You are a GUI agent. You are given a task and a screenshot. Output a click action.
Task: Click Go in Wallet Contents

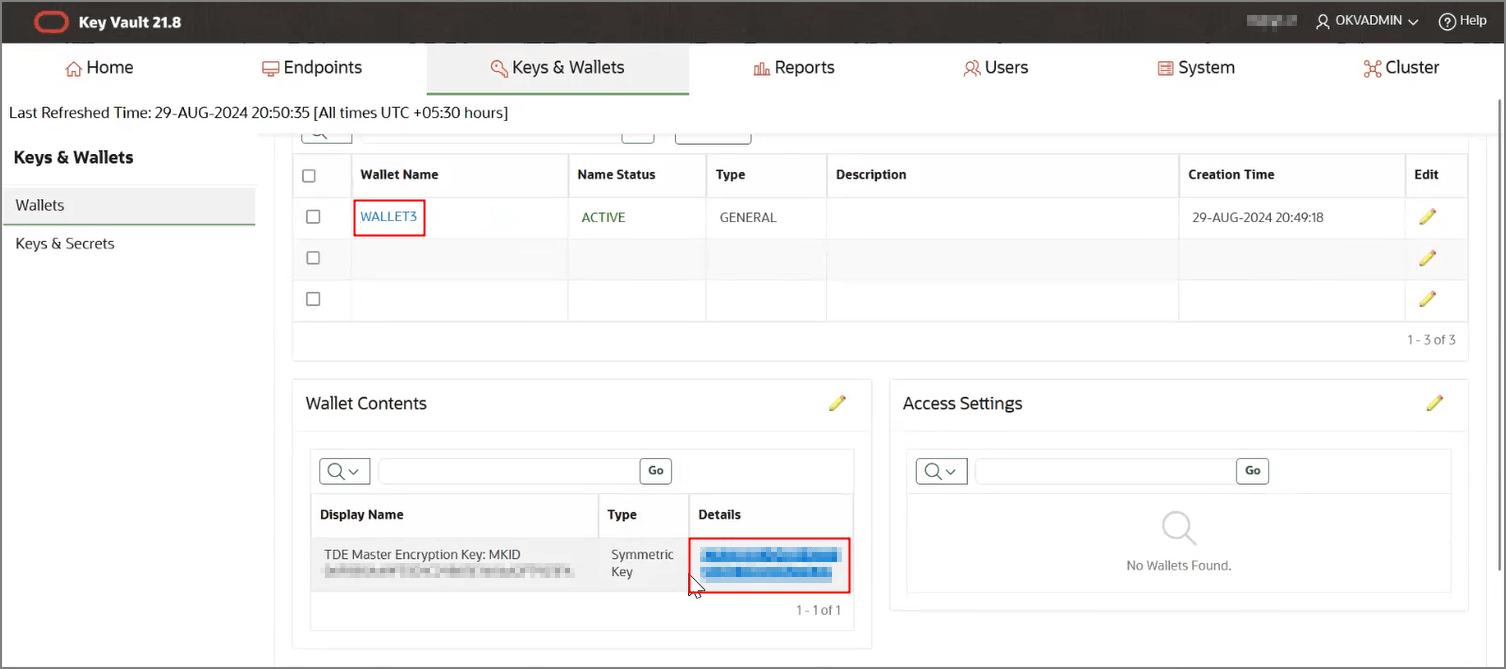[656, 471]
